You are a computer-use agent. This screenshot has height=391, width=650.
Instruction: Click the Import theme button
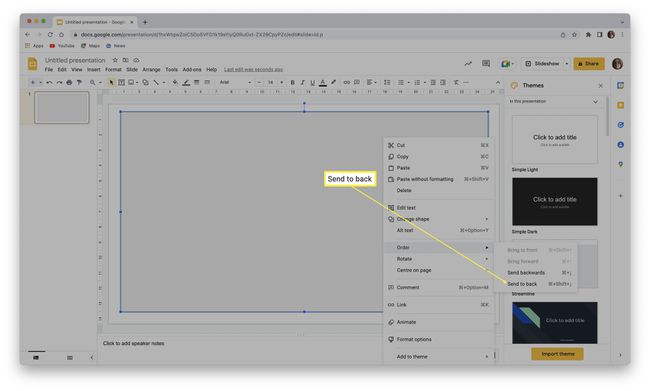tap(557, 354)
